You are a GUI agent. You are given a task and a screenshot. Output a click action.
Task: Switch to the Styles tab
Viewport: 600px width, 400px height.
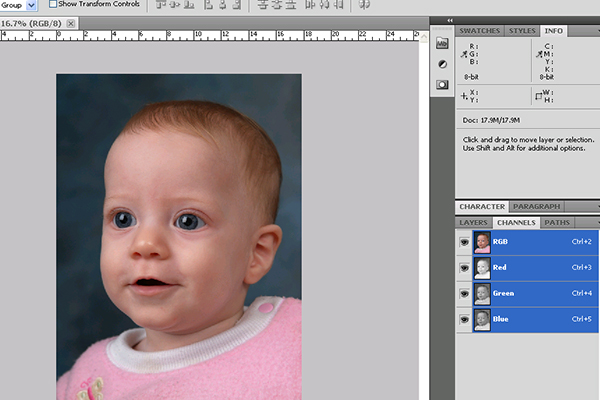[x=522, y=31]
